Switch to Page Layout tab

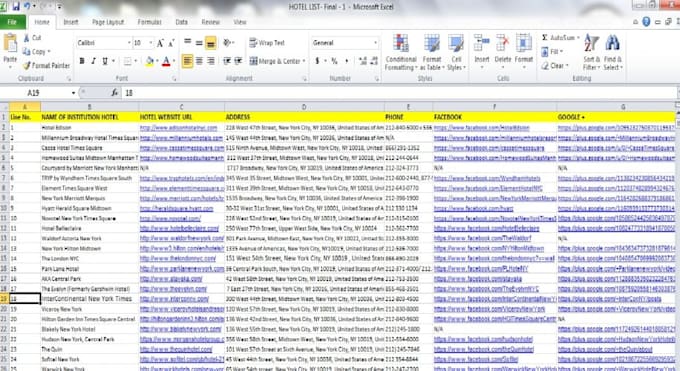pos(108,22)
